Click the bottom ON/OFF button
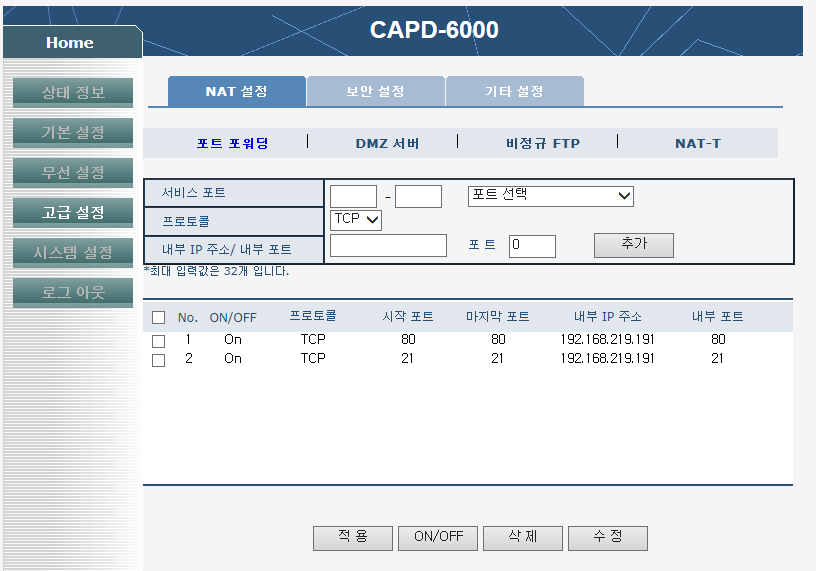This screenshot has height=571, width=816. pyautogui.click(x=438, y=538)
